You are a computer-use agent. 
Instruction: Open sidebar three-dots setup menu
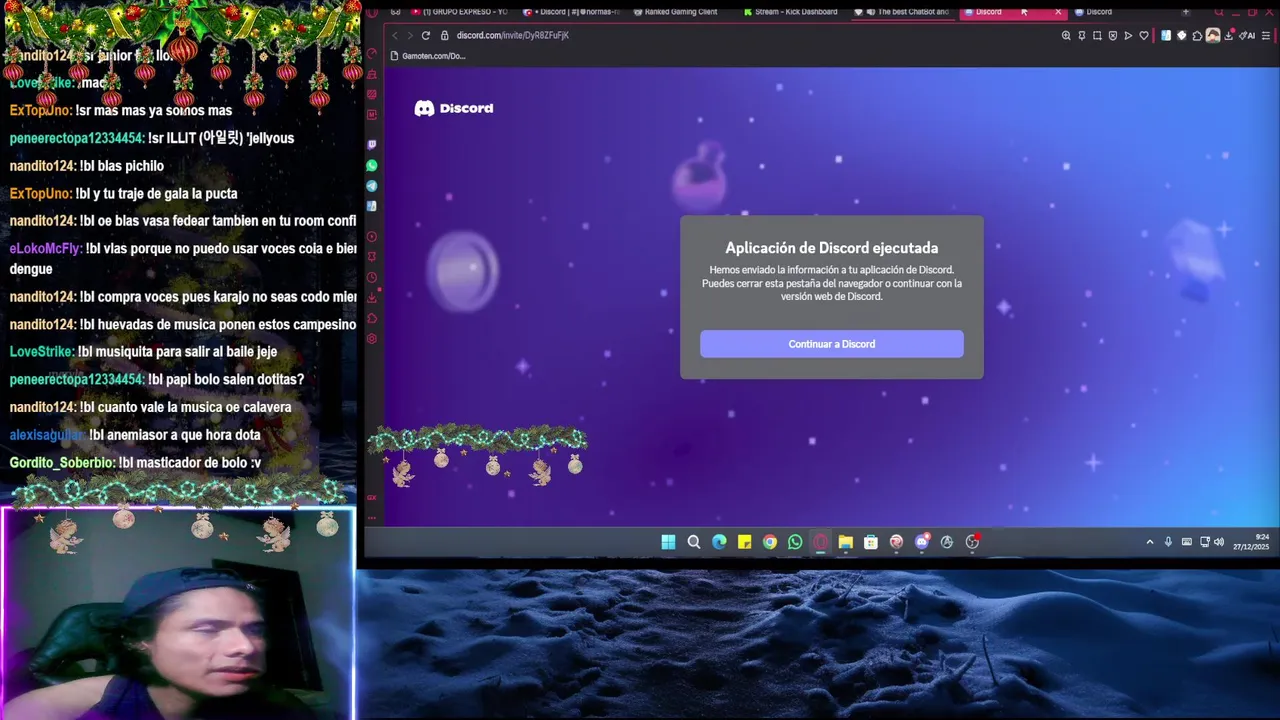(372, 518)
